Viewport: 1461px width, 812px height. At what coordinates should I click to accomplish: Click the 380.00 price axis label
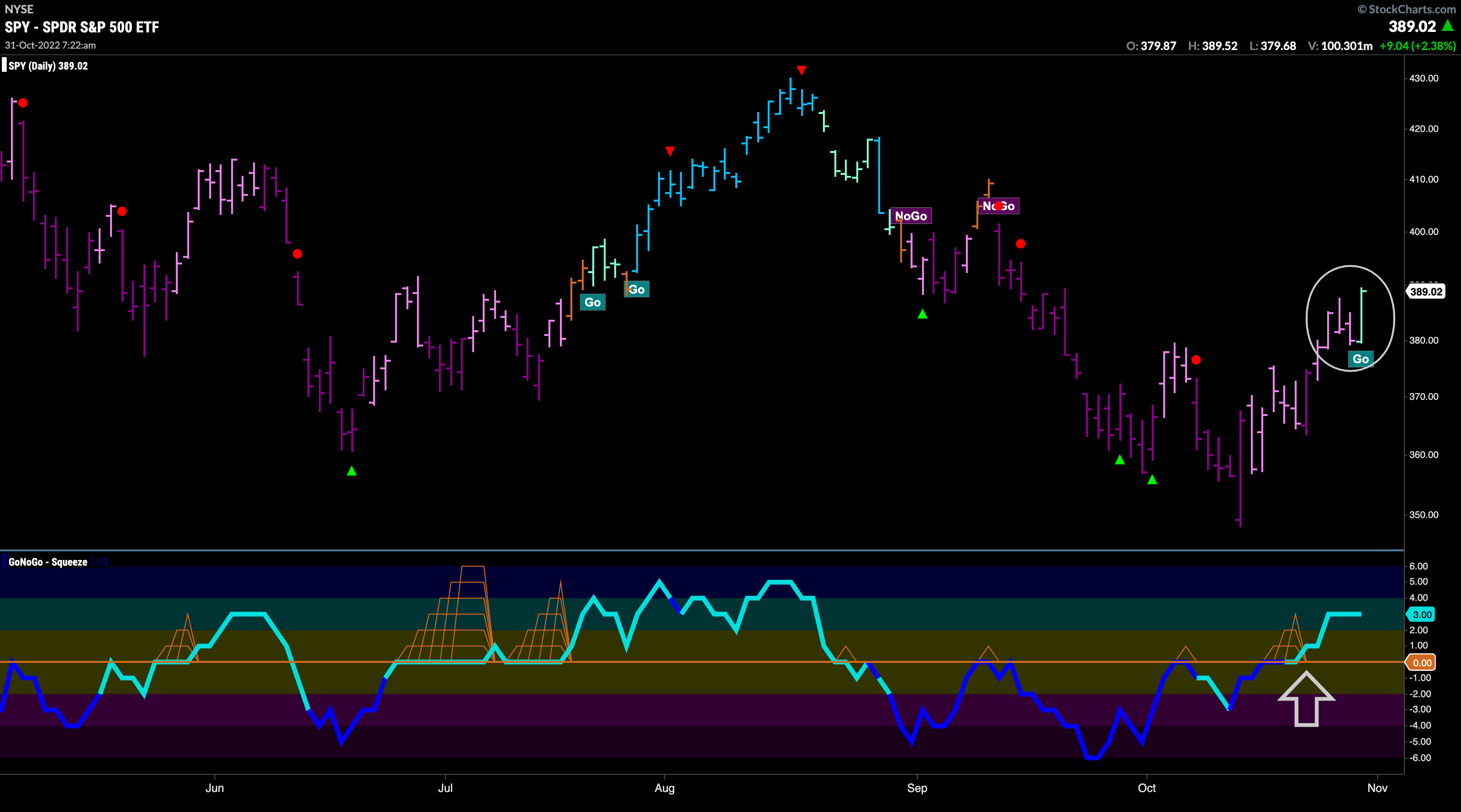tap(1423, 340)
